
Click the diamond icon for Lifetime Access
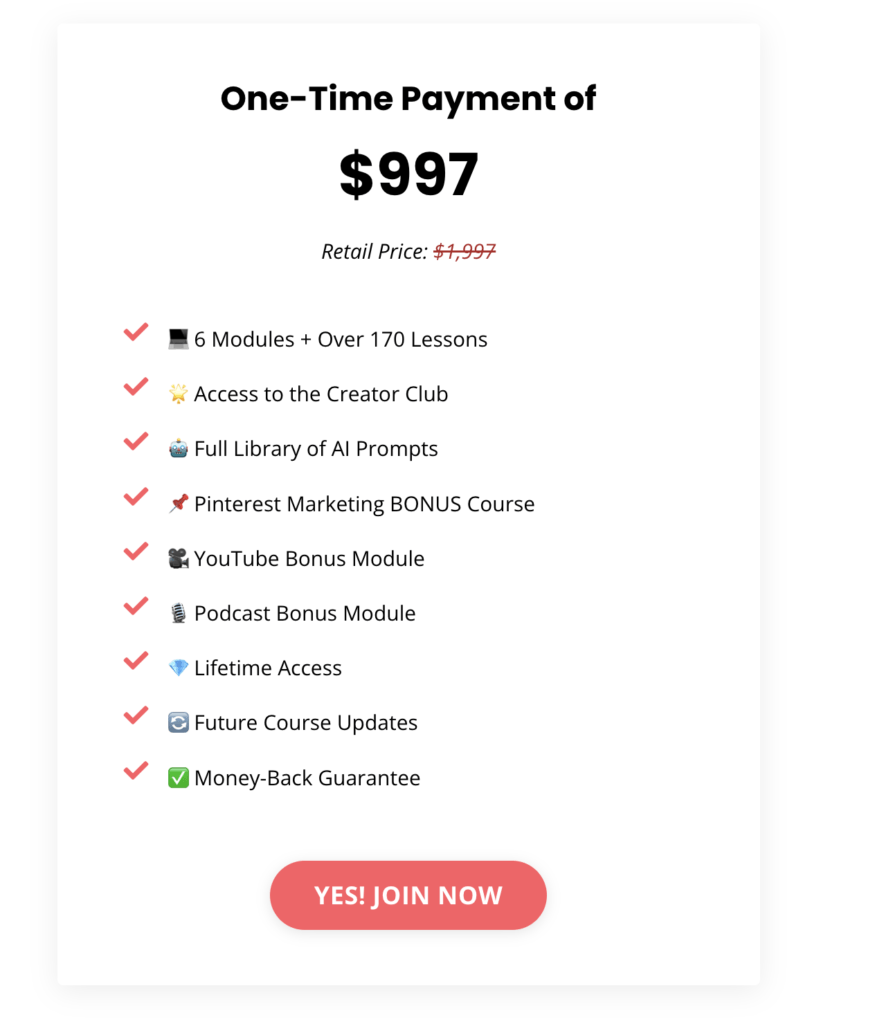179,667
